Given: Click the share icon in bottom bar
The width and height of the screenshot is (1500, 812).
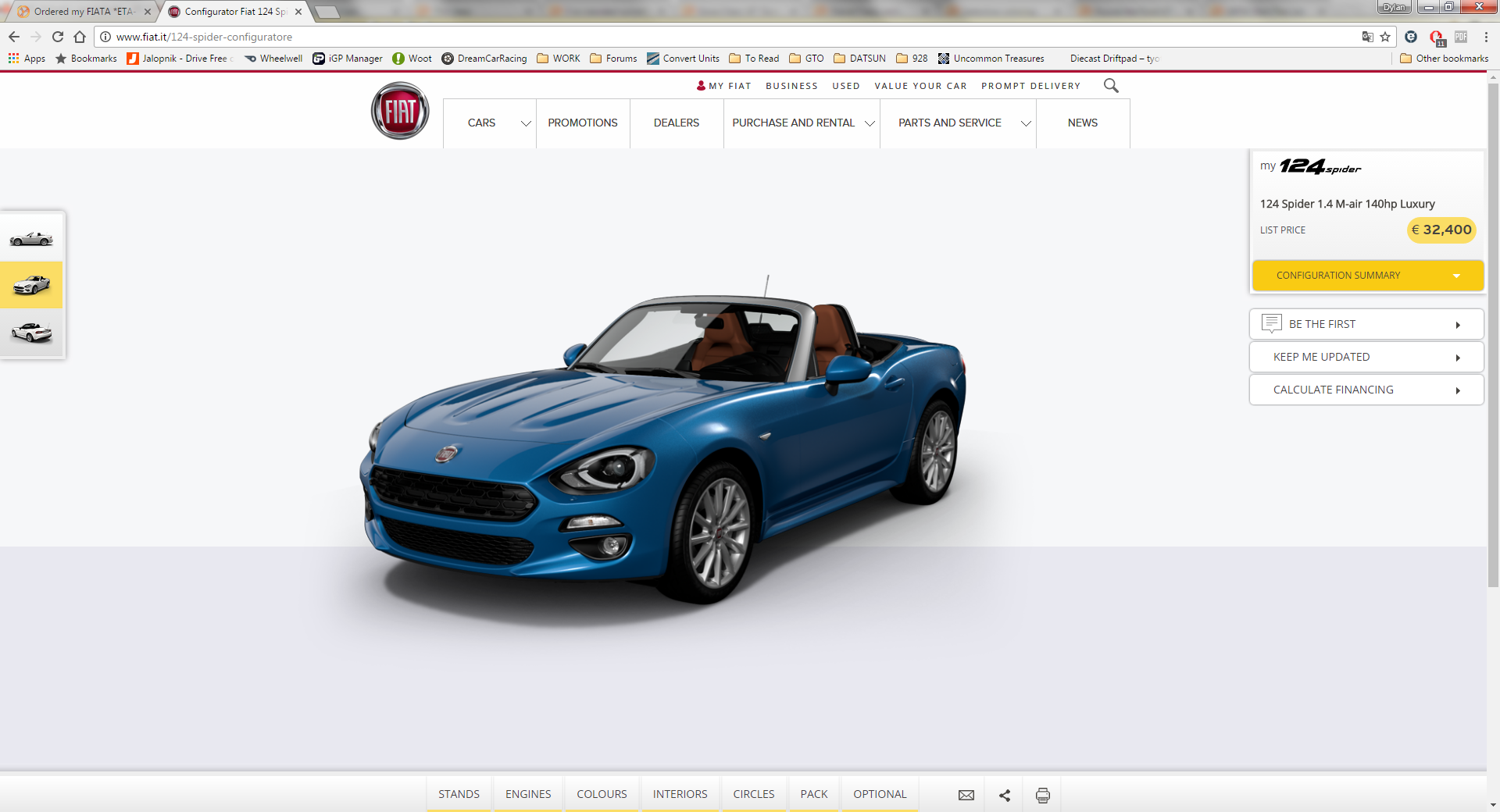Looking at the screenshot, I should click(1005, 795).
